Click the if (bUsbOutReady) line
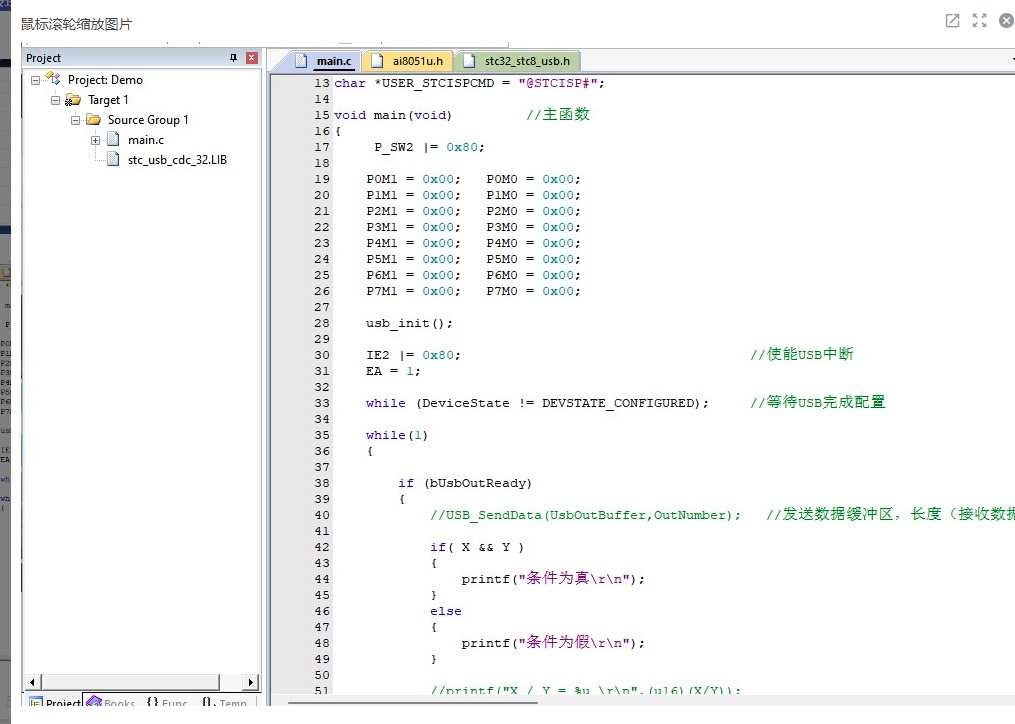Screen dimensions: 1015x724 (465, 483)
